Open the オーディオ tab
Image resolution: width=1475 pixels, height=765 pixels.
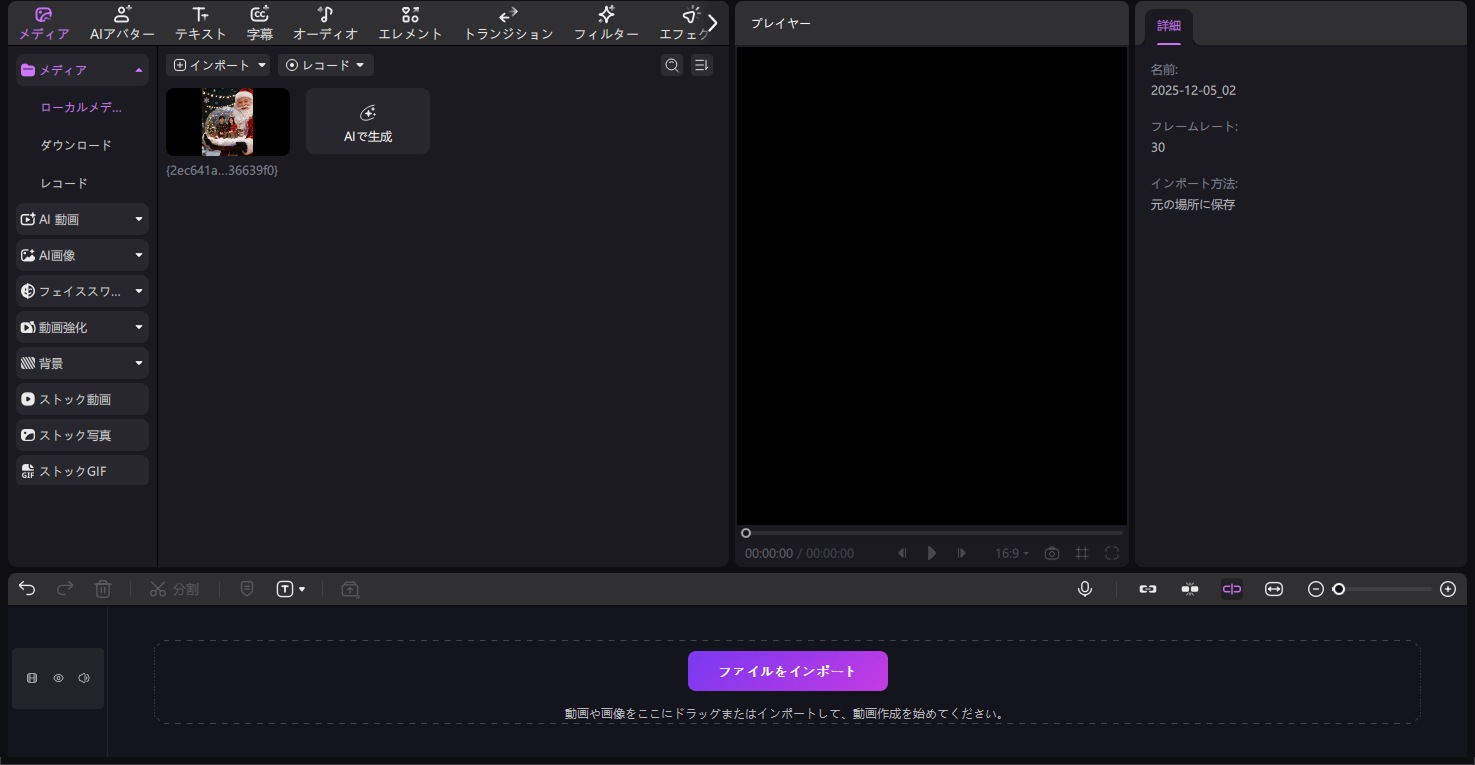tap(325, 23)
